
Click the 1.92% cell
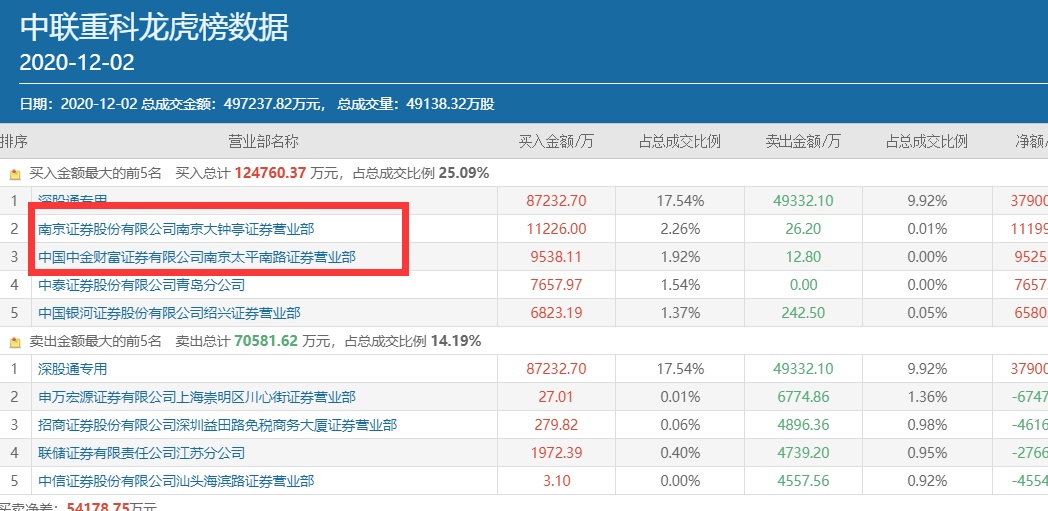tap(680, 257)
